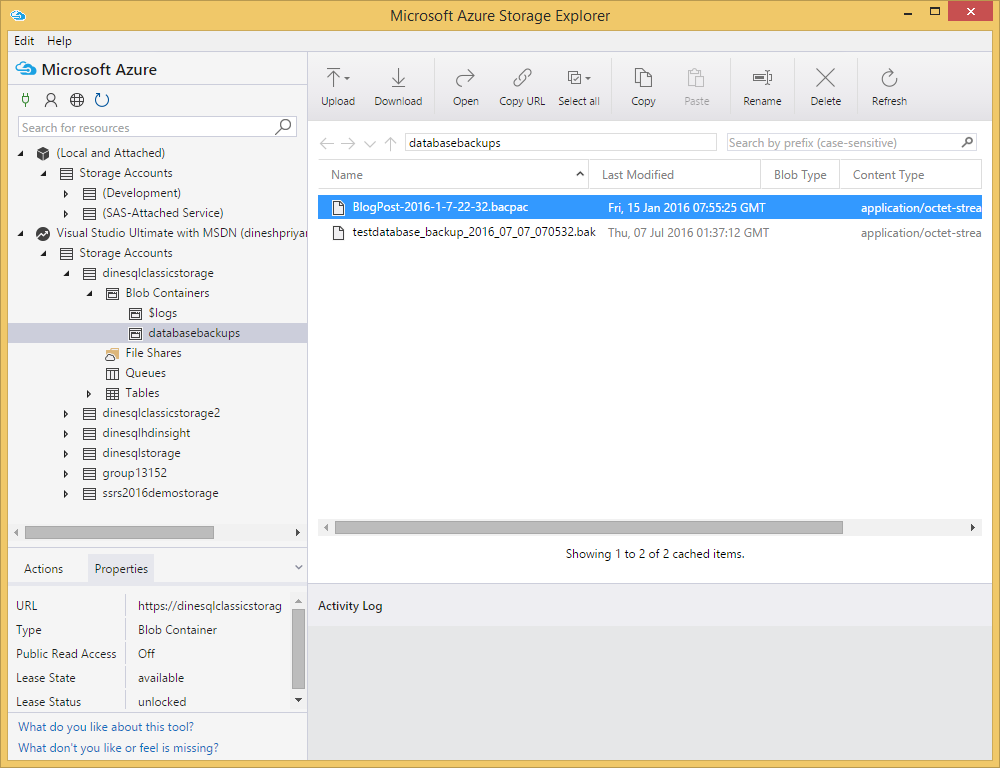The width and height of the screenshot is (1000, 768).
Task: Expand the ssrs2016demostorage node
Action: pos(66,494)
